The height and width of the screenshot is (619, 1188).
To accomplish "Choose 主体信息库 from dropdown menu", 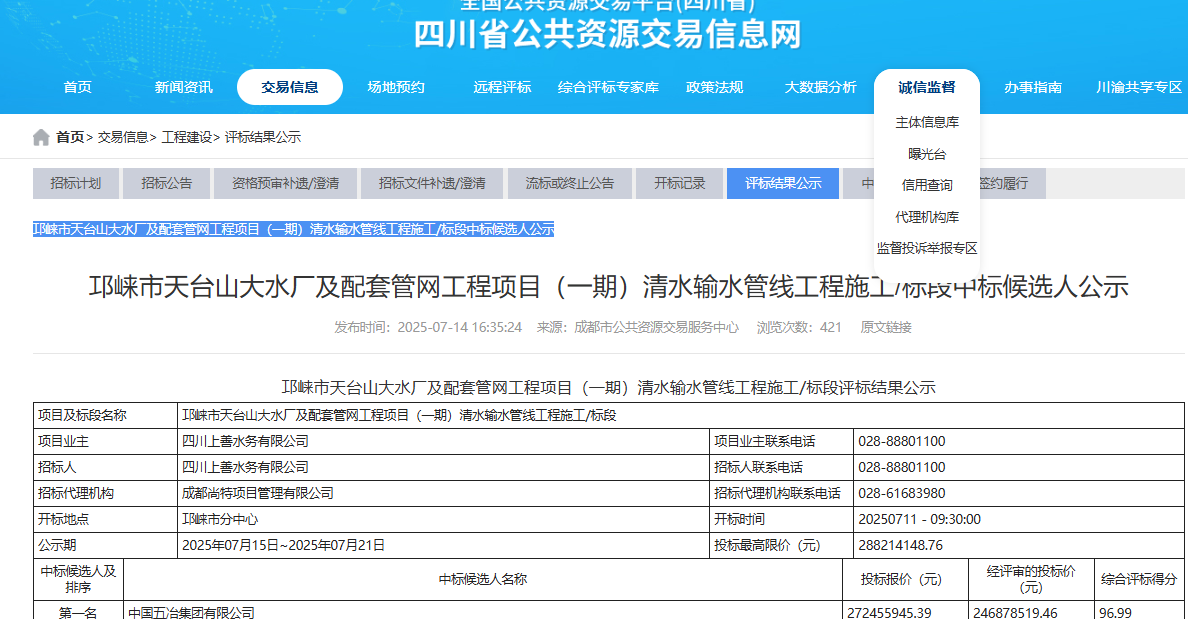I will tap(927, 122).
